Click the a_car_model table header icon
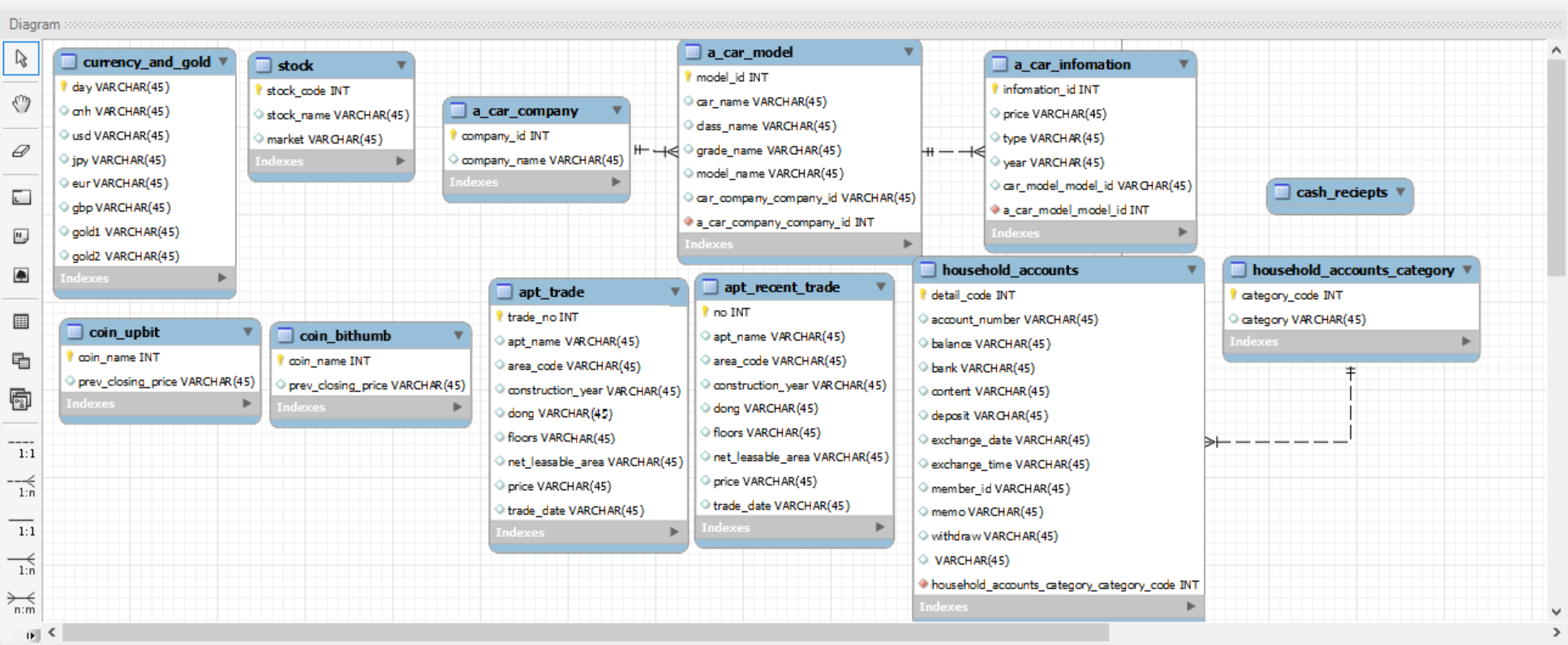The height and width of the screenshot is (645, 1568). point(693,52)
